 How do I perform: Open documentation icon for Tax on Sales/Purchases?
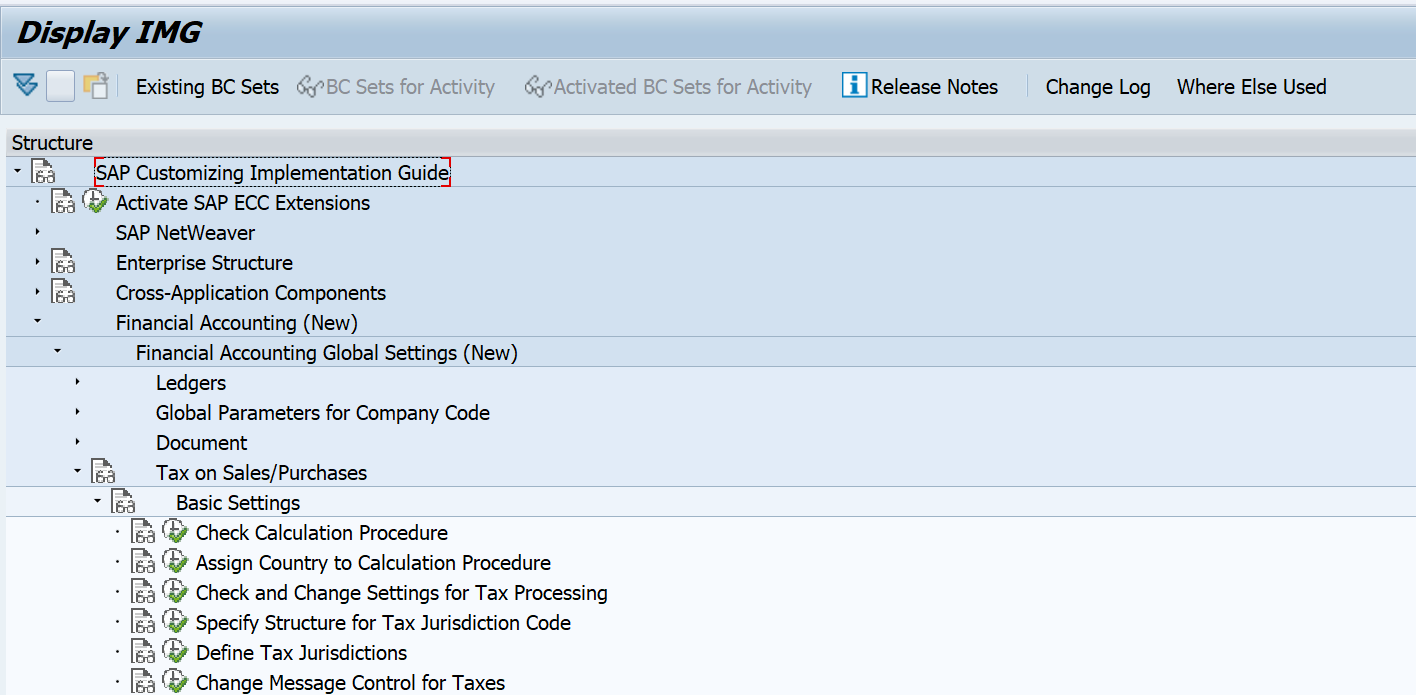tap(103, 473)
